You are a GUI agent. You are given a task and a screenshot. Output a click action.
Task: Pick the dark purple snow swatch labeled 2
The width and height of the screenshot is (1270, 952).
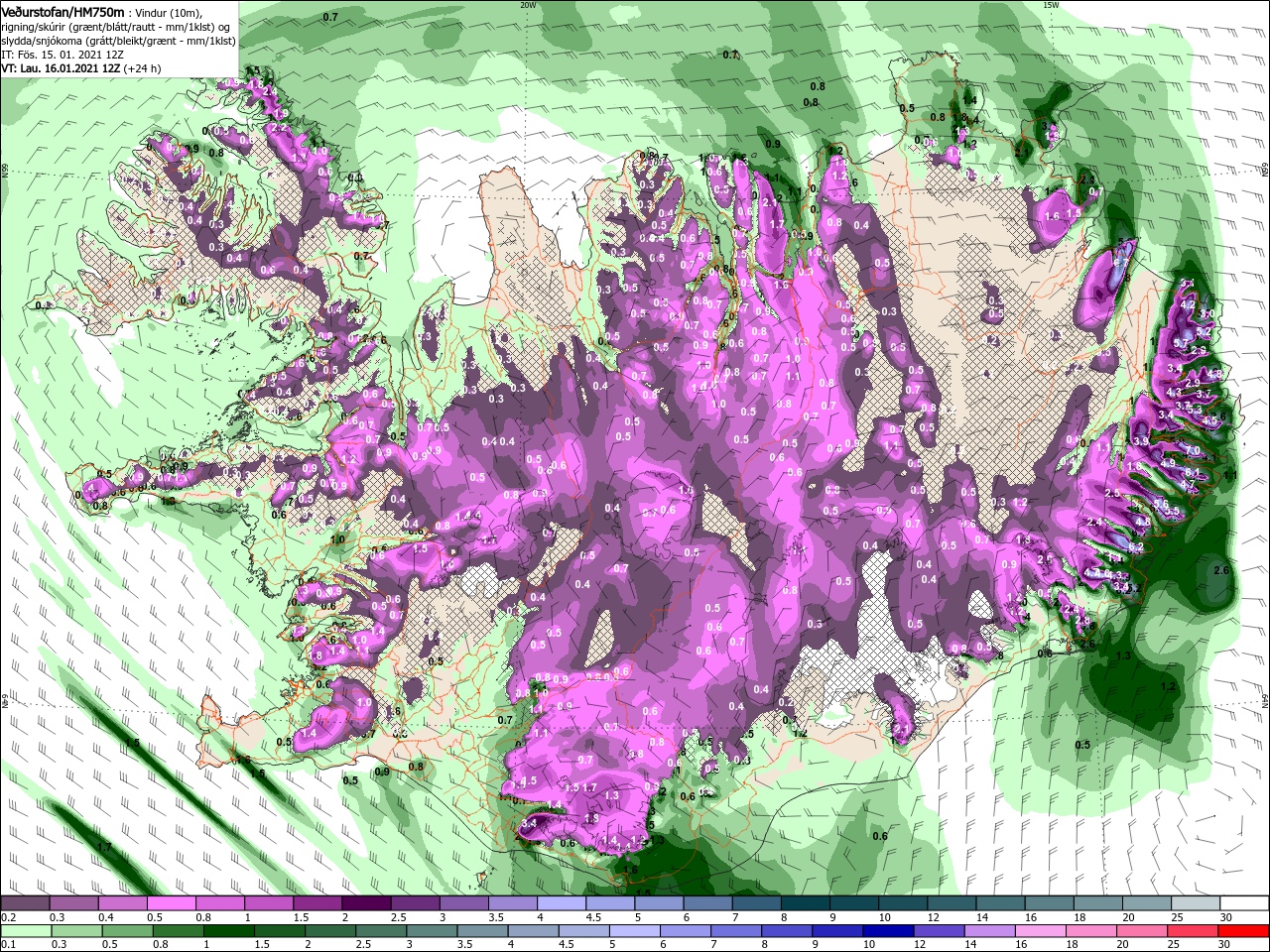(x=365, y=903)
